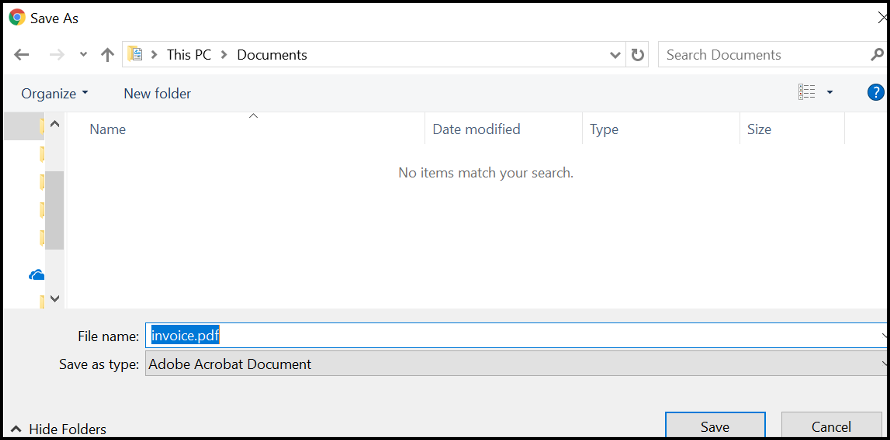Open the blue Help question mark icon

point(876,93)
